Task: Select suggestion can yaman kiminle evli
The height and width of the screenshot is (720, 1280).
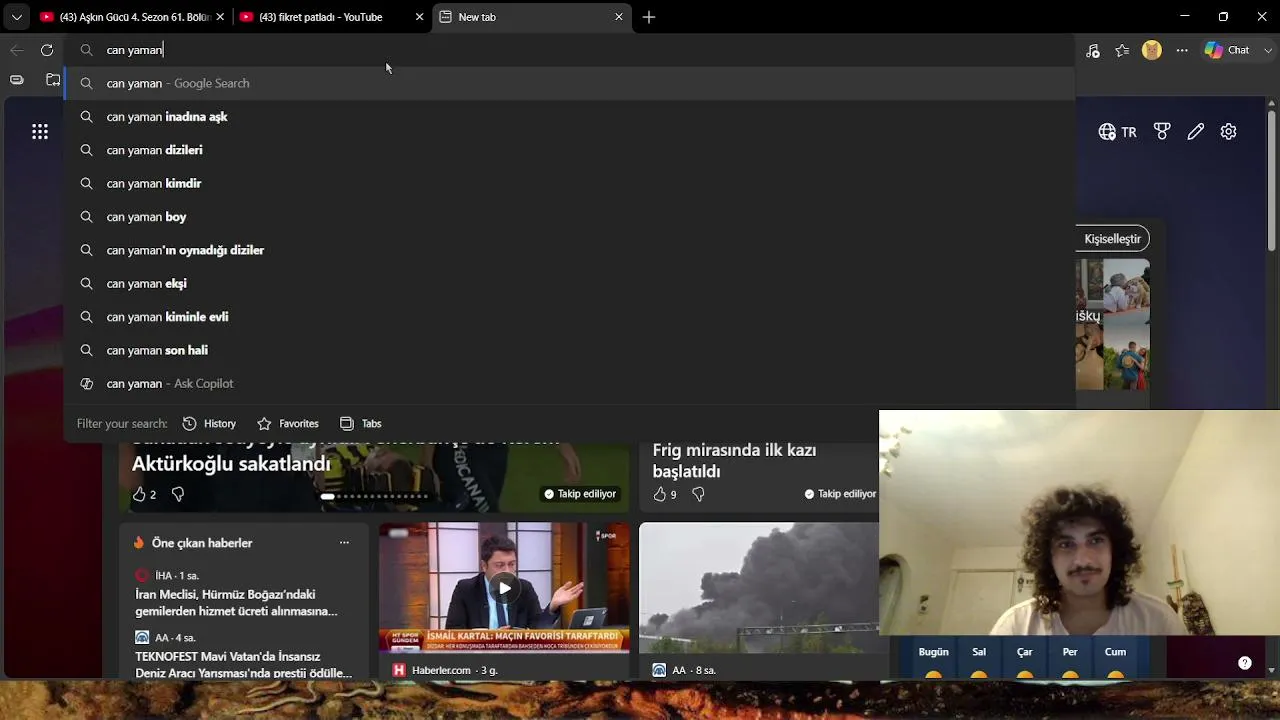Action: [x=570, y=317]
